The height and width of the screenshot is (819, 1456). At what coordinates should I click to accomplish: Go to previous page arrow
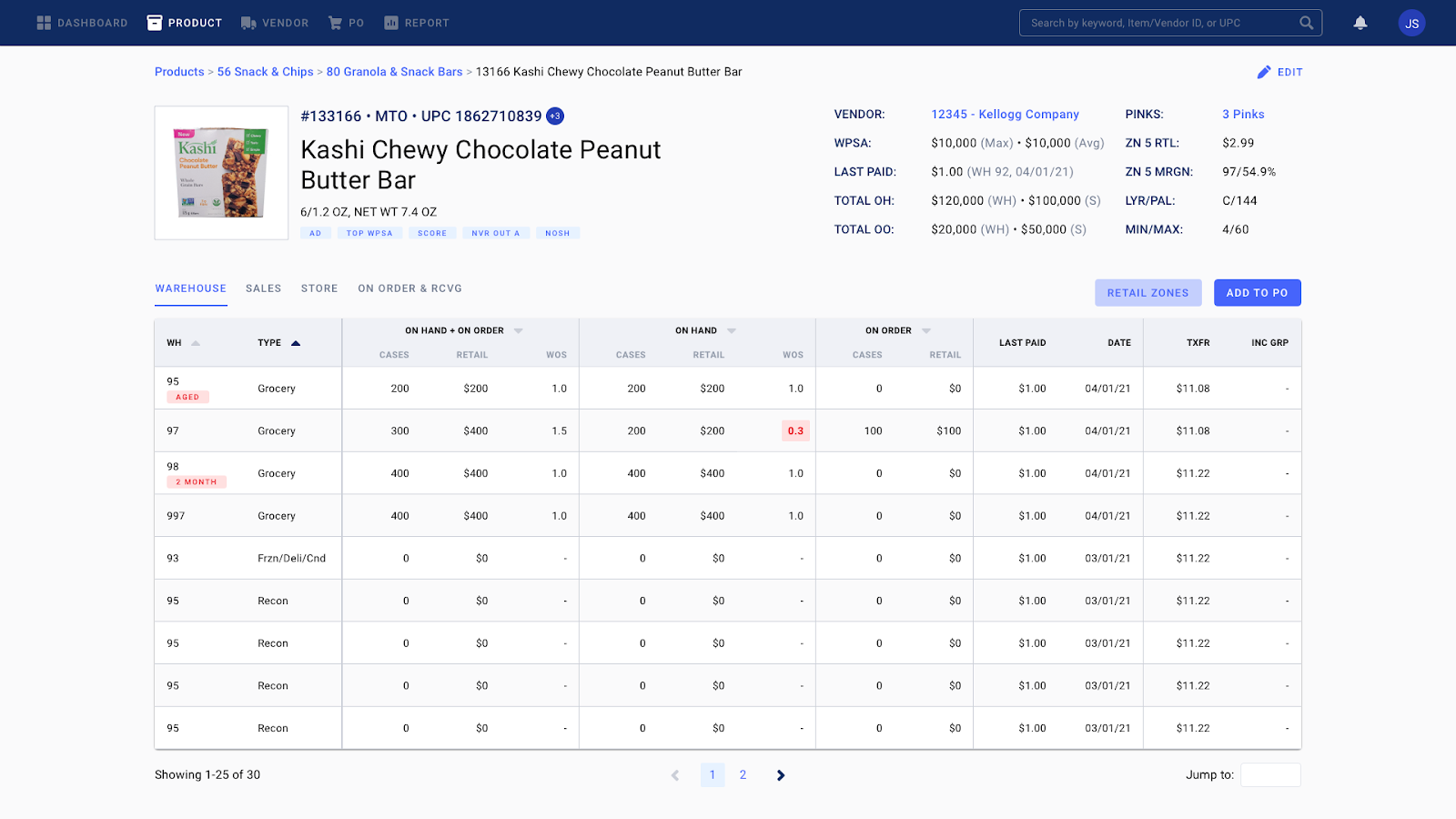[x=675, y=775]
